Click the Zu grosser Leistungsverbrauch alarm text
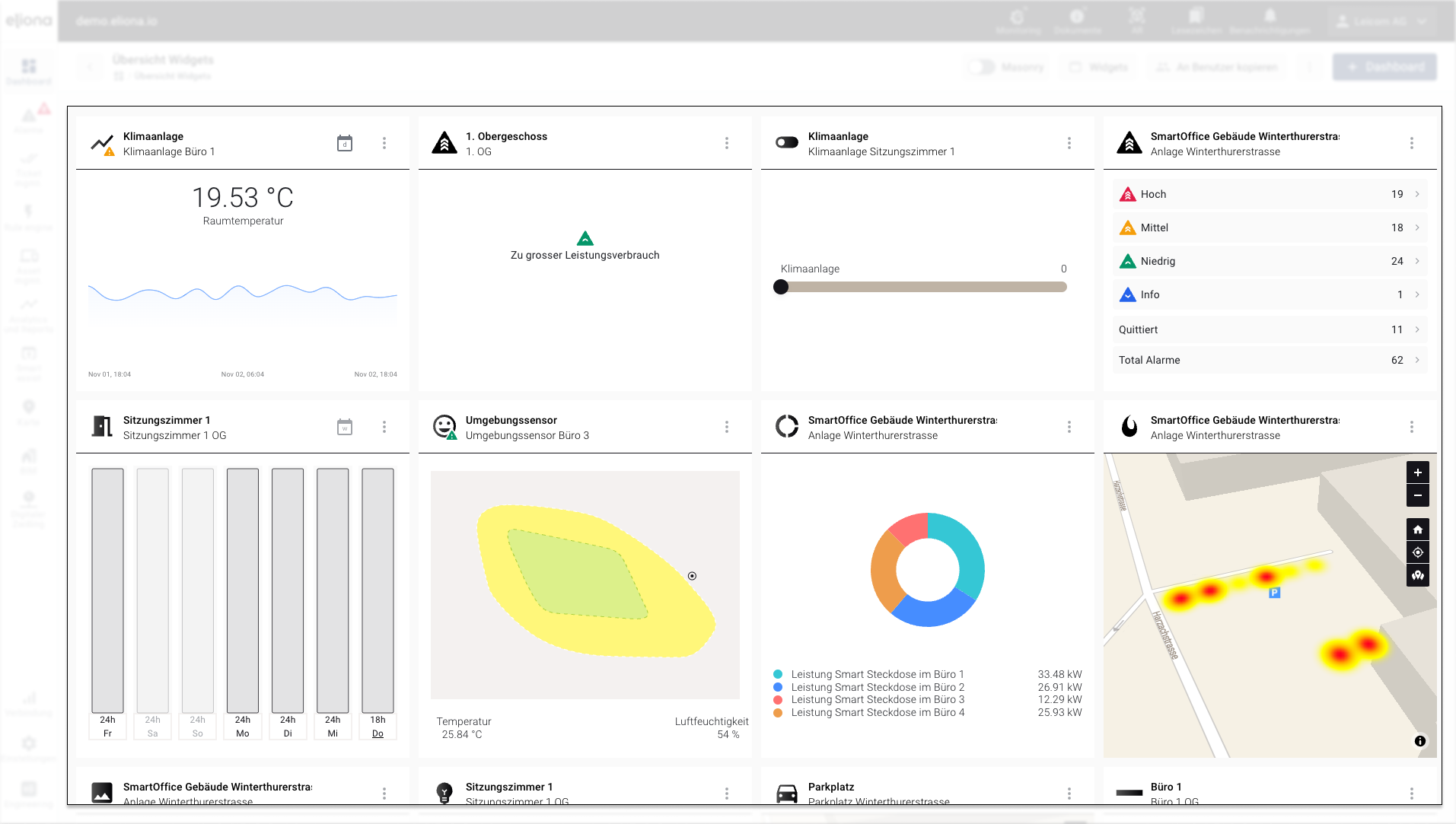1456x824 pixels. 585,255
